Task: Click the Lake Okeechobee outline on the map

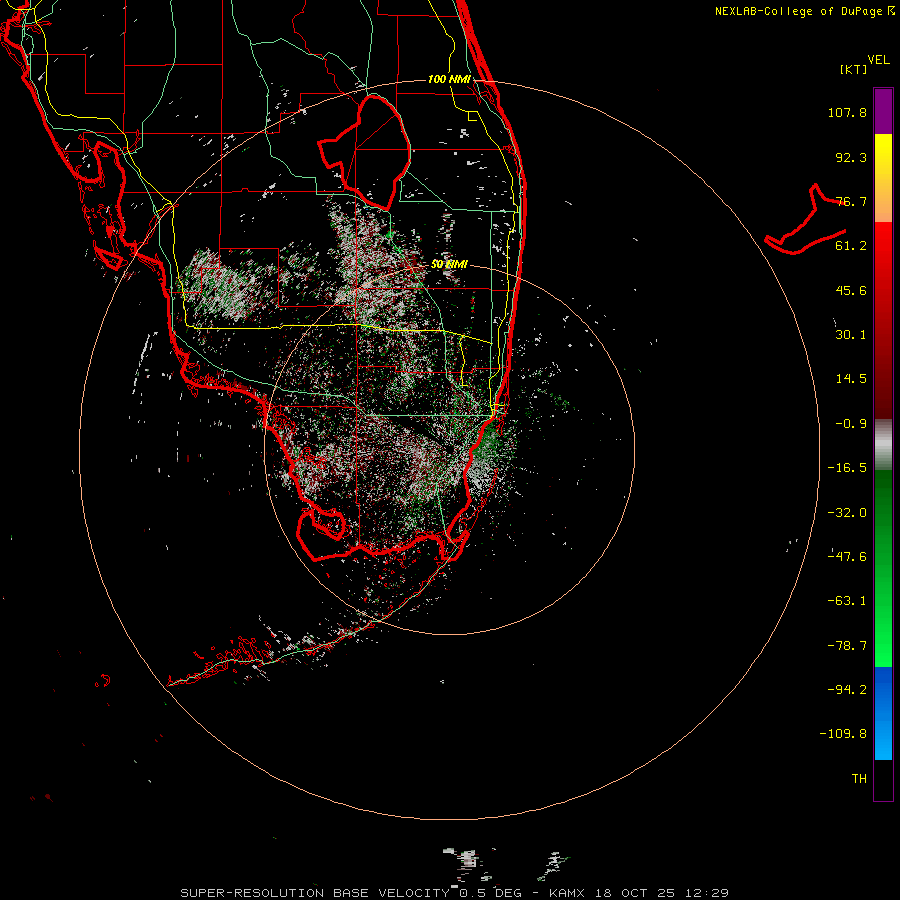Action: [365, 152]
